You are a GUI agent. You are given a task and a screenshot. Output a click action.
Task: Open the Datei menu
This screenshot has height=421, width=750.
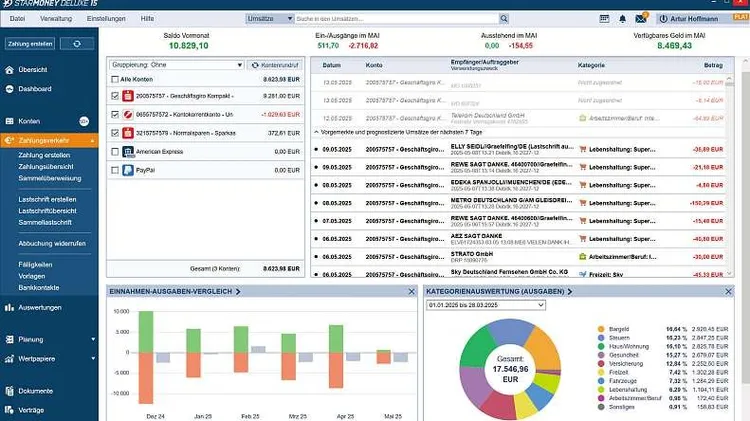17,19
